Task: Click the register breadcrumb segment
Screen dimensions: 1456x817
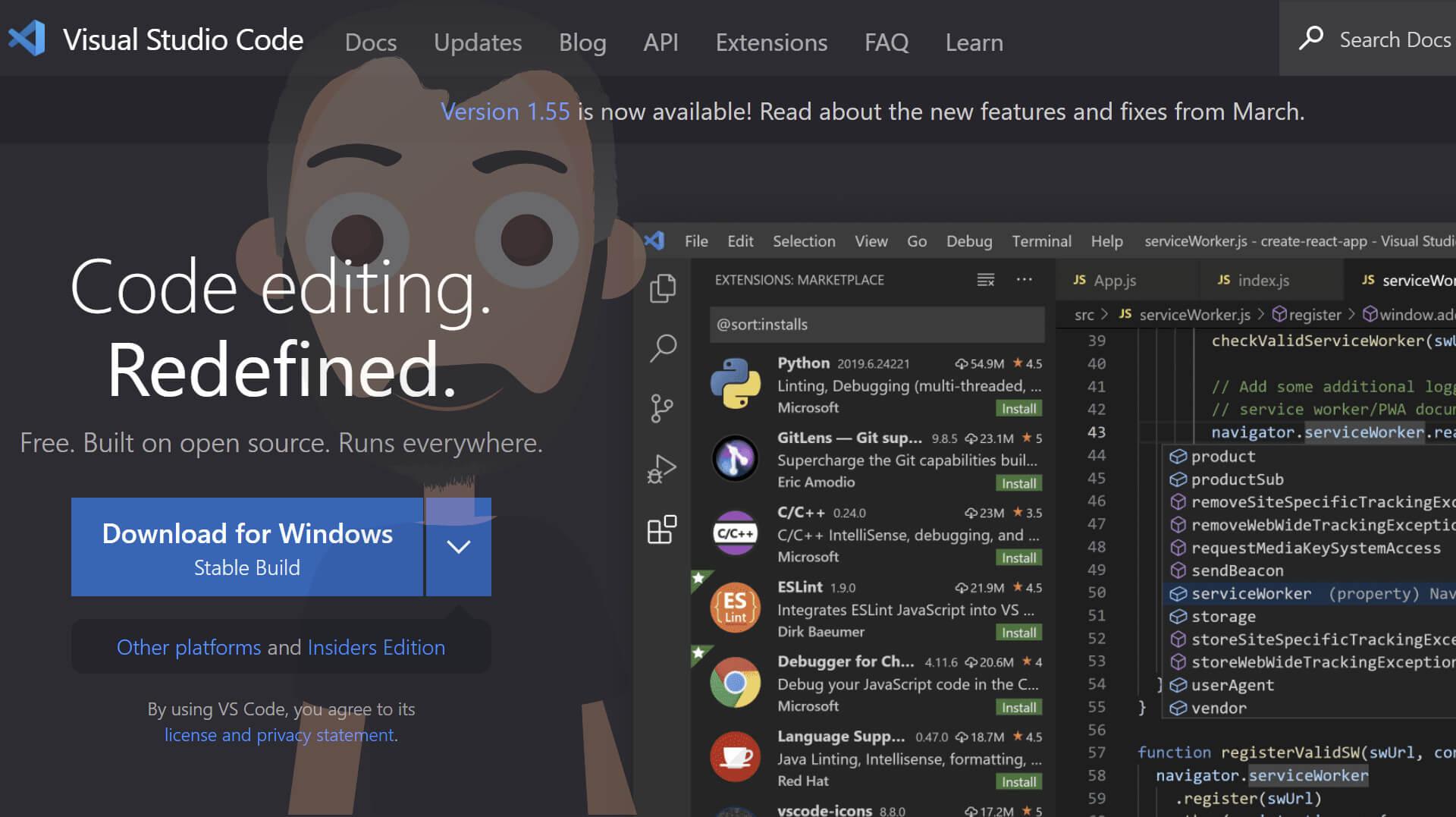Action: coord(1314,315)
